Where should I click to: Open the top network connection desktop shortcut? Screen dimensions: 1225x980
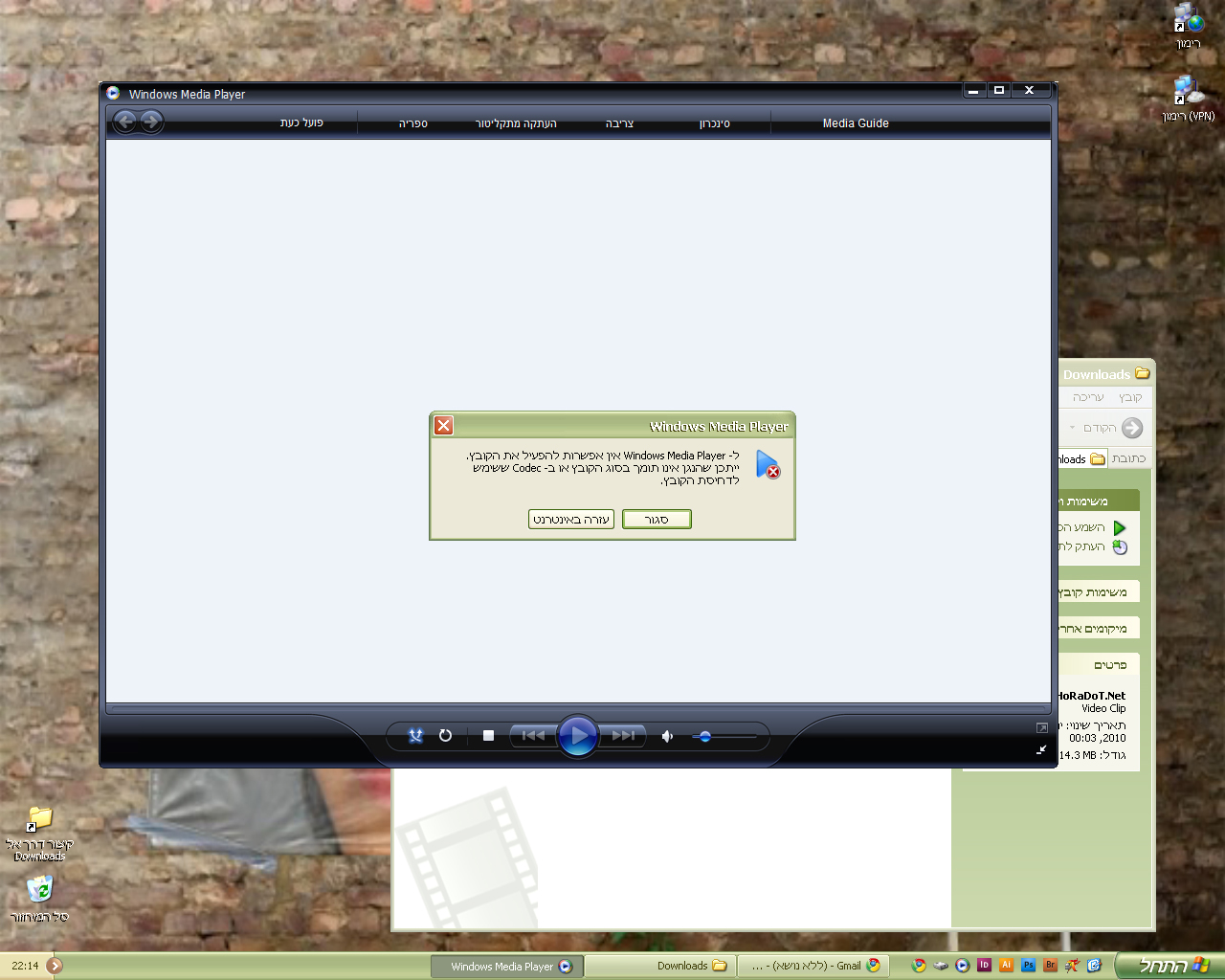pyautogui.click(x=1188, y=26)
